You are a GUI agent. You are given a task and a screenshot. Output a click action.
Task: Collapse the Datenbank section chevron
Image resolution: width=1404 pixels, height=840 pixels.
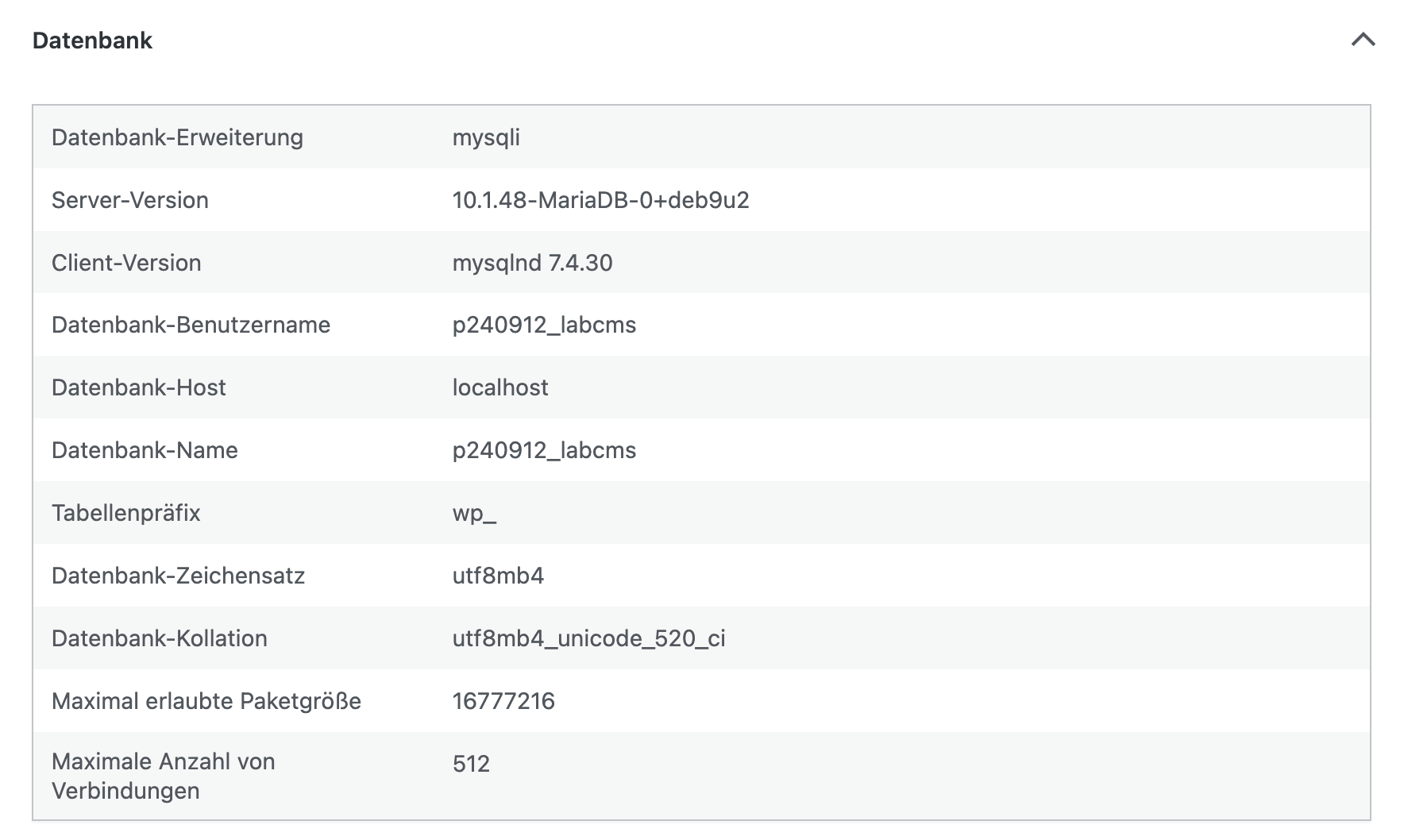click(1363, 40)
